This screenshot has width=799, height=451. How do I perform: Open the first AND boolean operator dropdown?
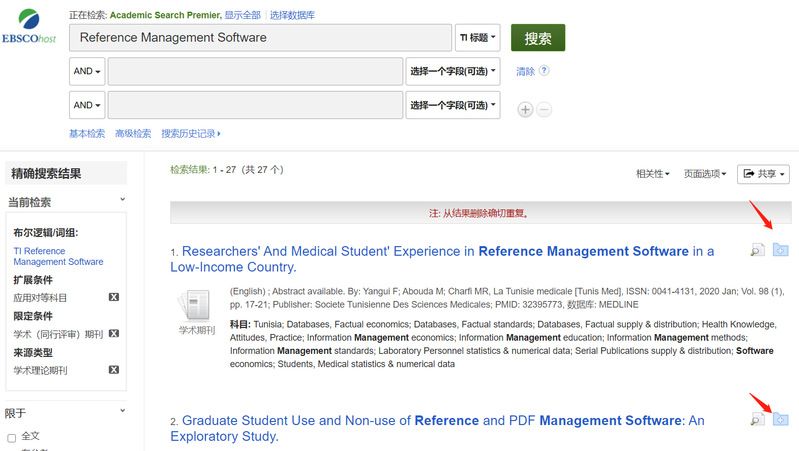click(86, 72)
